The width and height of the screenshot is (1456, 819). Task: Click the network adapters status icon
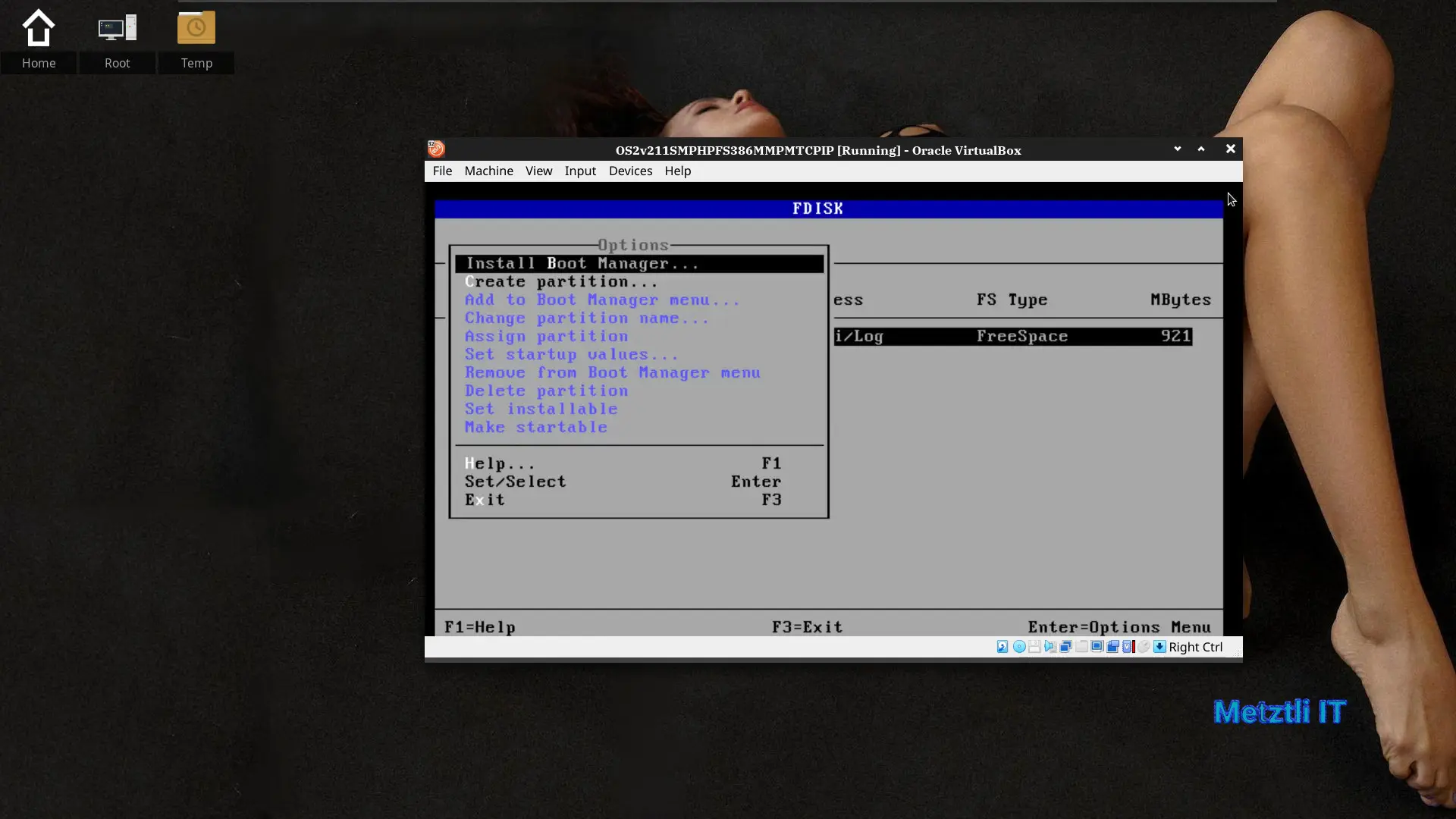(x=1065, y=647)
